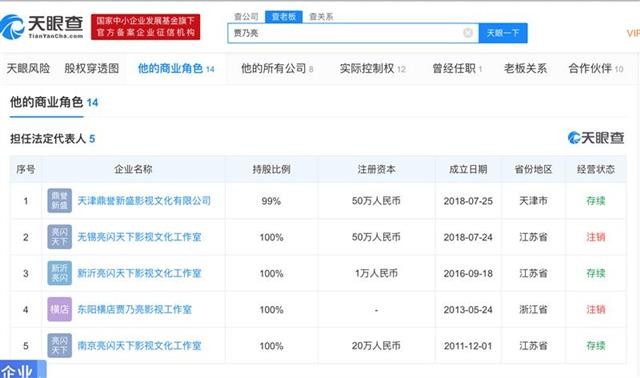
Task: Click the 1万人民币 registered capital cell
Action: click(376, 273)
